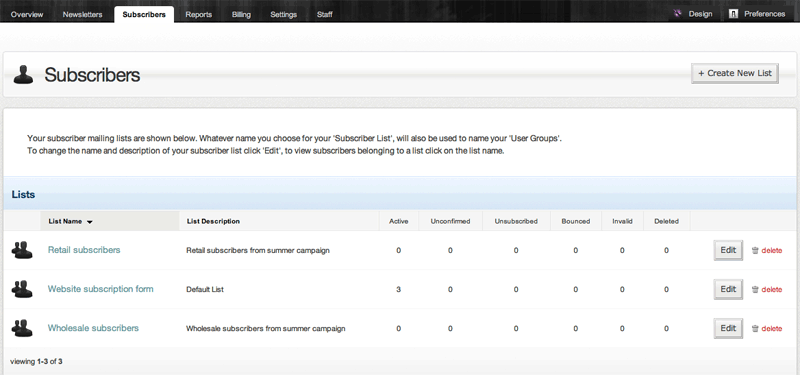Screen dimensions: 800x375
Task: Click the Subscribers person icon in header
Action: [x=23, y=74]
